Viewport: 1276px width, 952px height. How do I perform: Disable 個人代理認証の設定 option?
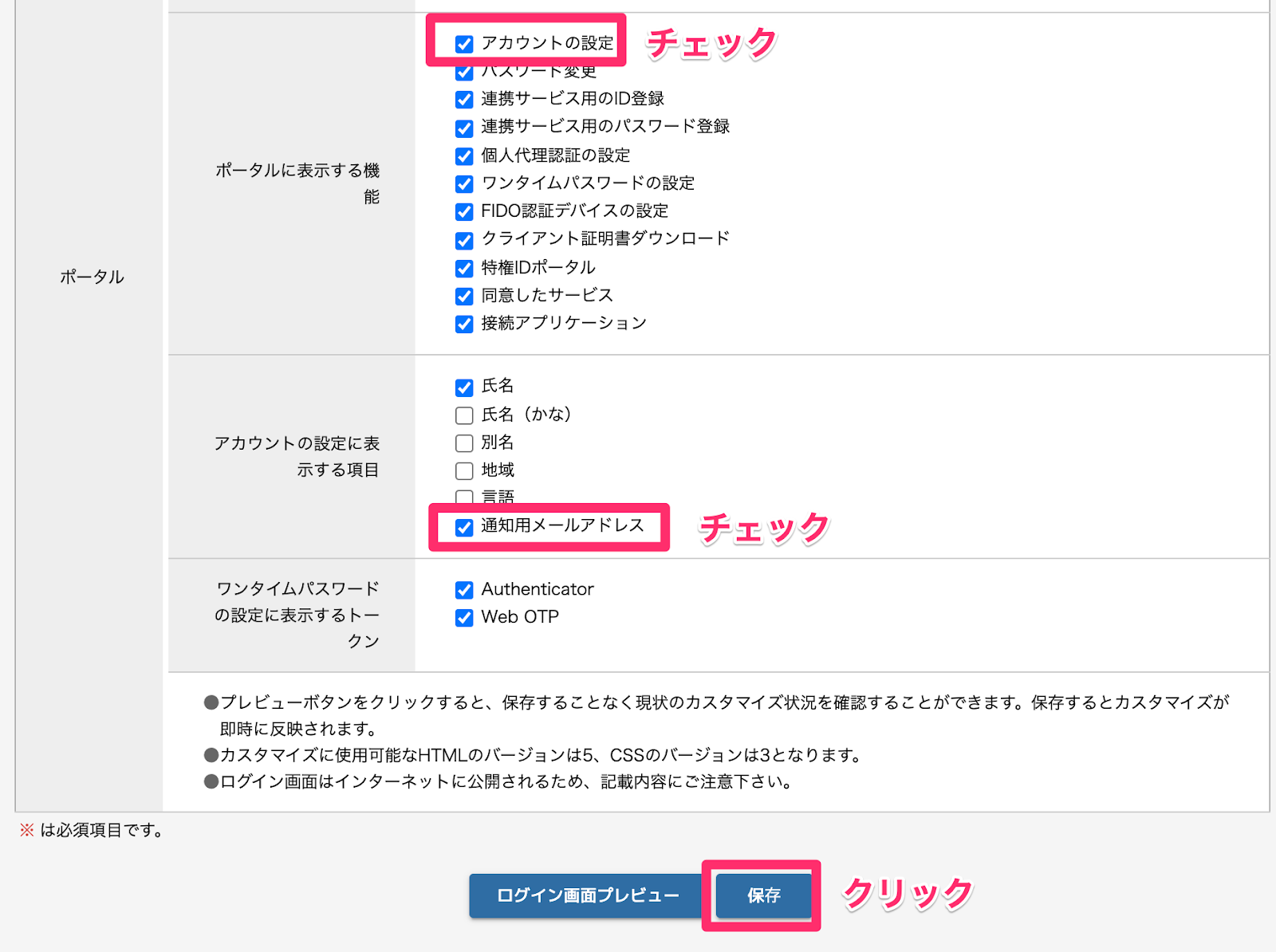[x=464, y=156]
